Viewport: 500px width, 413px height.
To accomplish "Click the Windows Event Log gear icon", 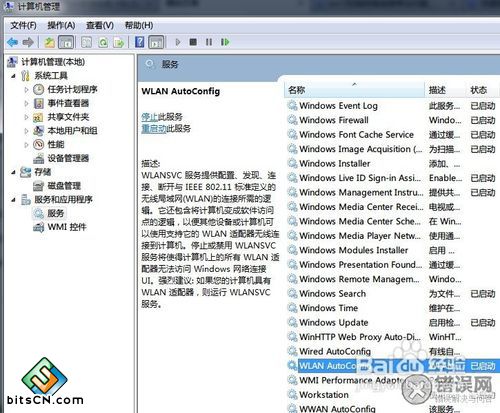I will pyautogui.click(x=292, y=106).
